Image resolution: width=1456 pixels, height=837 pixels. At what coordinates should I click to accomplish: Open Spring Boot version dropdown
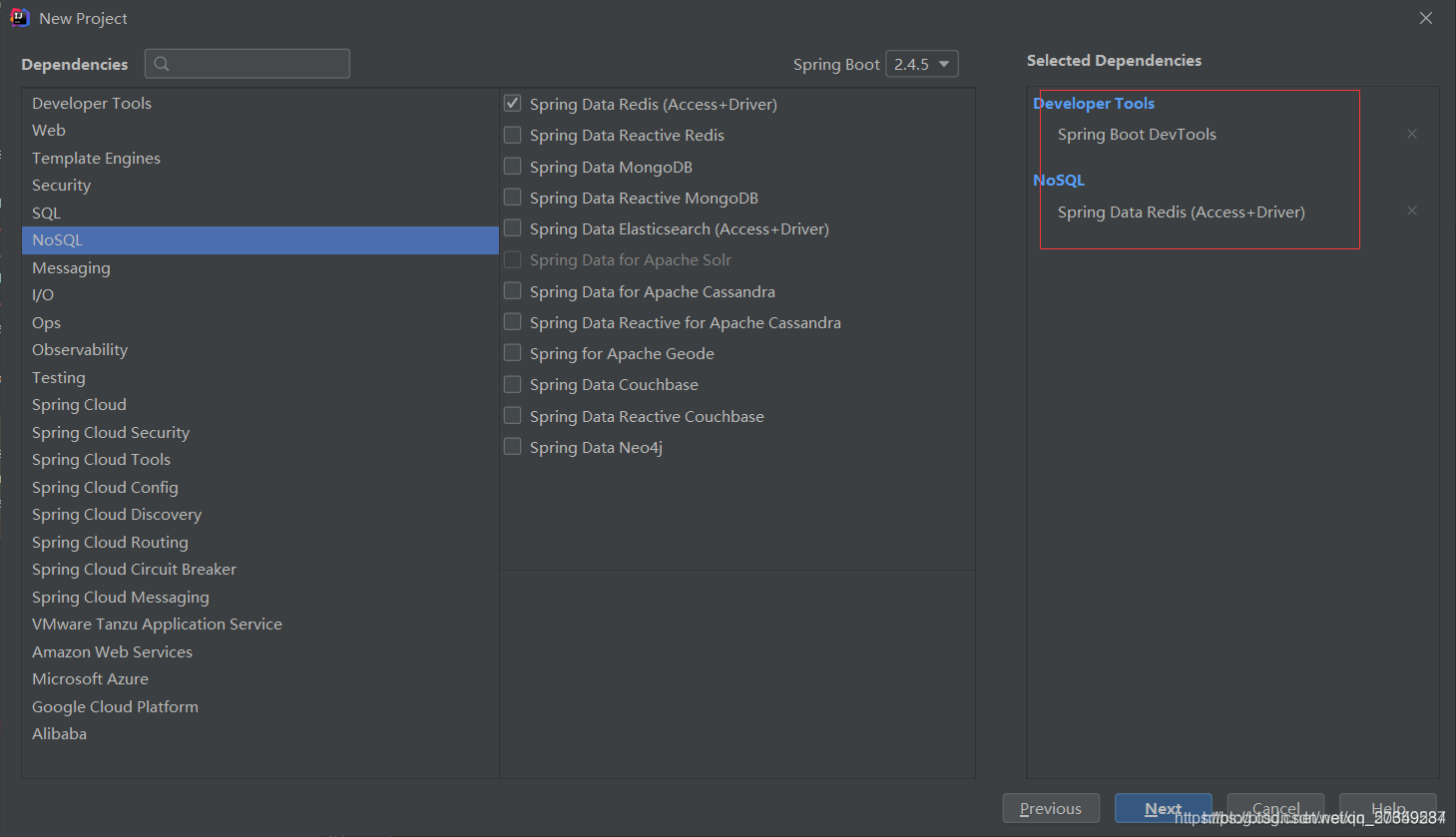pos(922,64)
